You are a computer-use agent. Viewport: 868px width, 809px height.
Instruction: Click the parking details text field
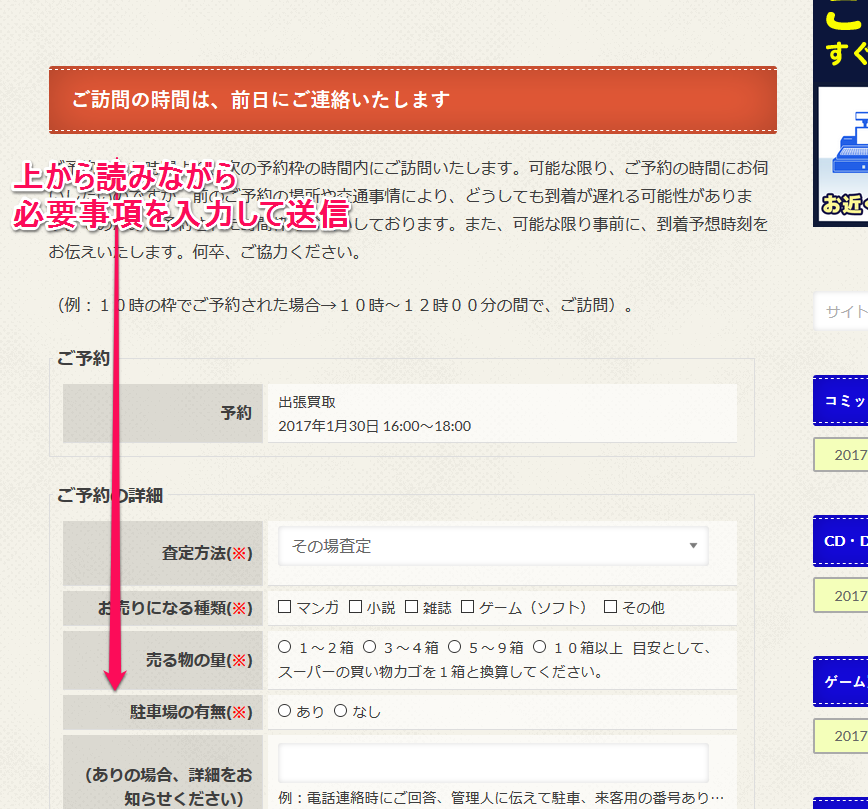pyautogui.click(x=493, y=762)
